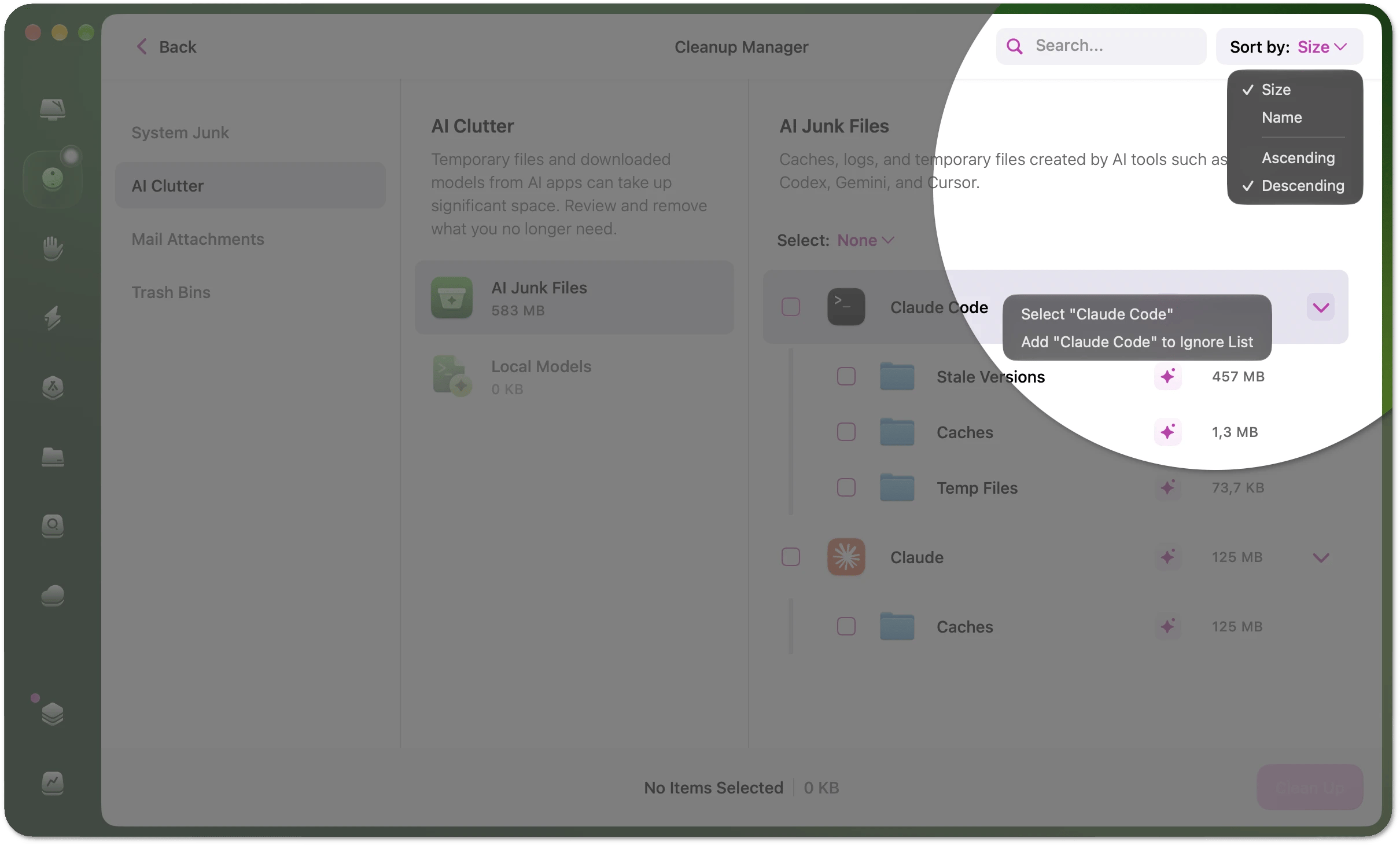Image resolution: width=1400 pixels, height=845 pixels.
Task: Check the Claude app checkbox
Action: click(x=790, y=557)
